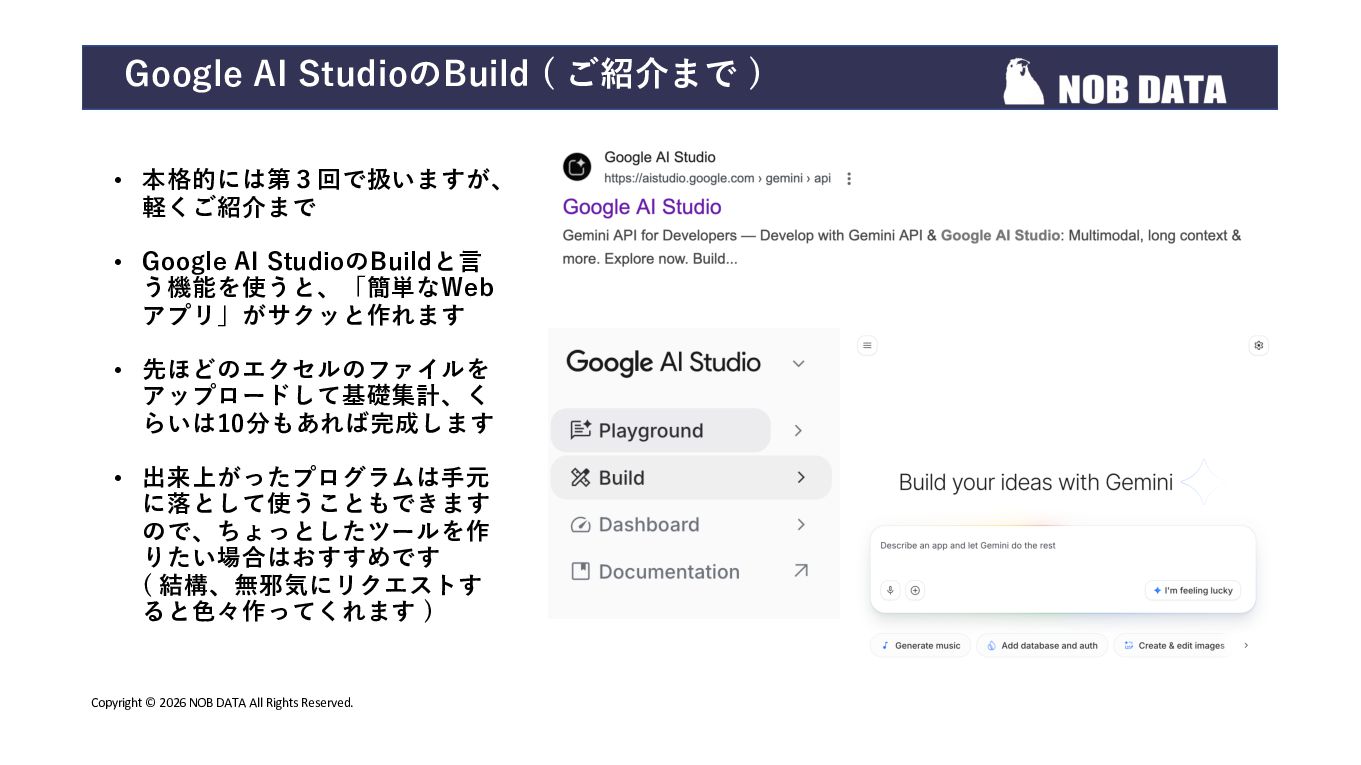Click the Dashboard gauge icon
This screenshot has width=1361, height=765.
[580, 525]
